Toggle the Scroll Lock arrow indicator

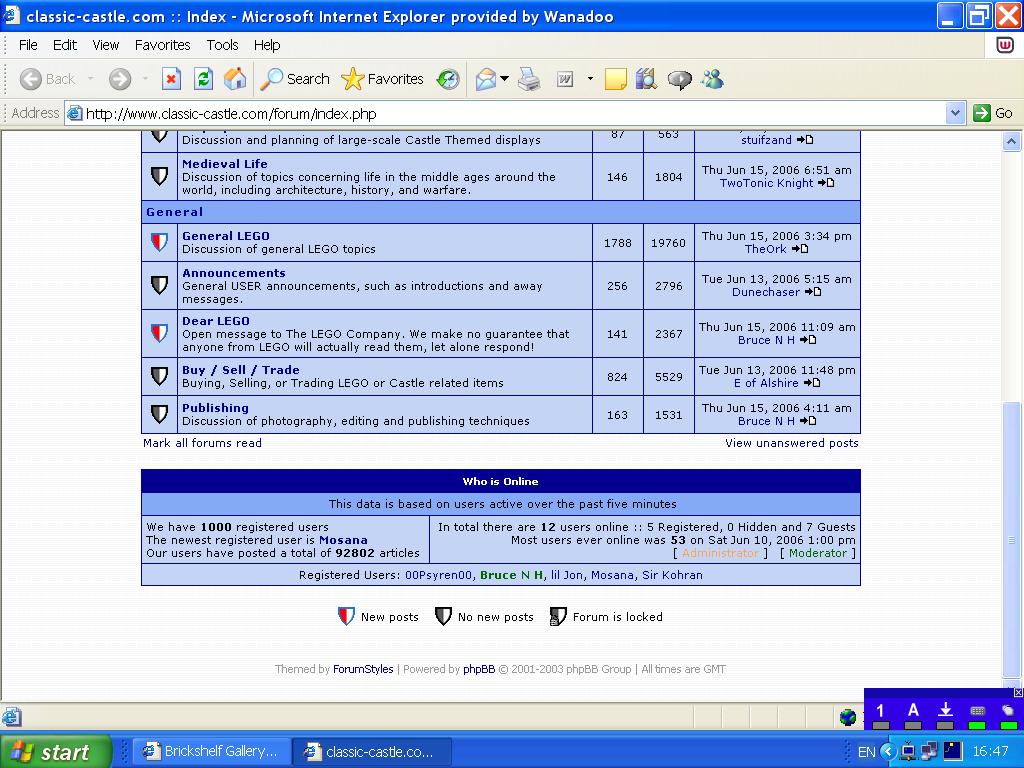click(x=945, y=711)
